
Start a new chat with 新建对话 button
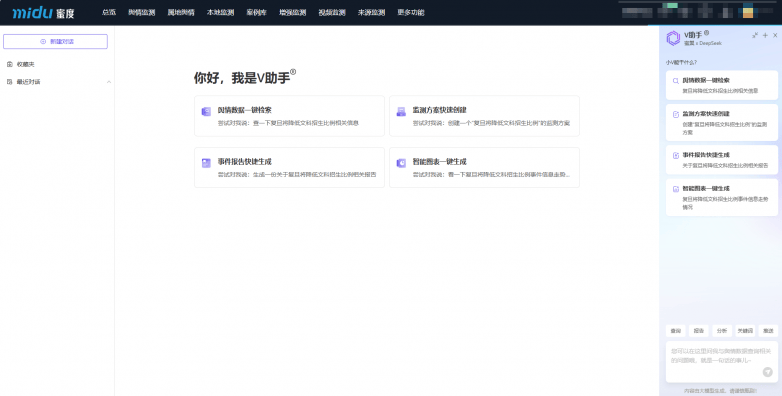click(55, 41)
